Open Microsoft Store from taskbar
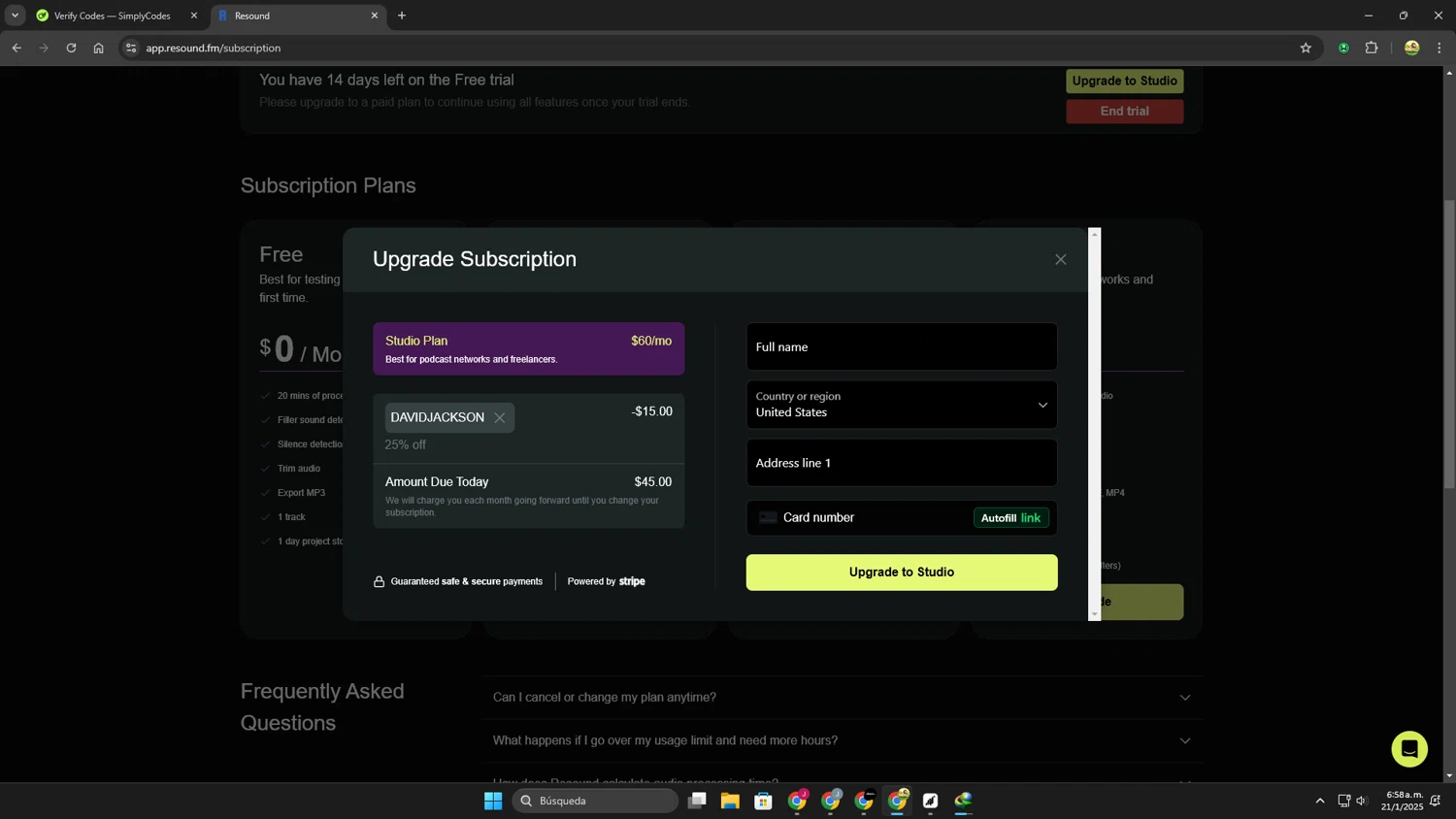This screenshot has width=1456, height=819. [764, 801]
